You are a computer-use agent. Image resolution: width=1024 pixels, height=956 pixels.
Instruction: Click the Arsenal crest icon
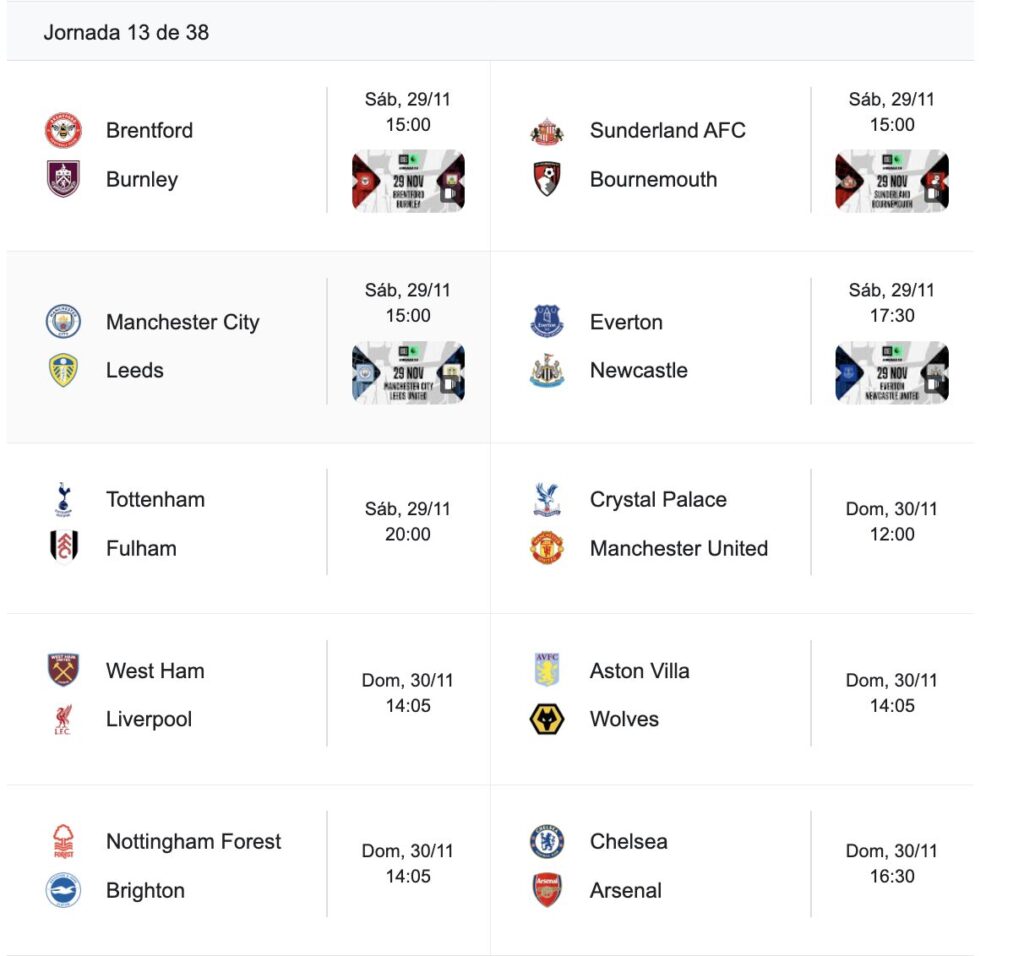tap(547, 890)
